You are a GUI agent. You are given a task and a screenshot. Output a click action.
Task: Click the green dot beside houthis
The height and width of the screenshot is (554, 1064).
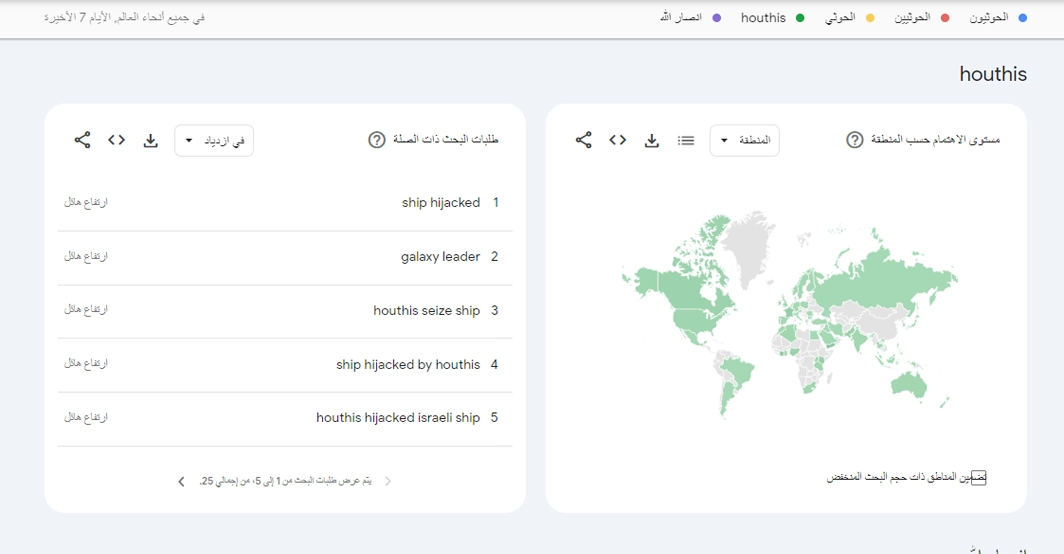pyautogui.click(x=800, y=18)
